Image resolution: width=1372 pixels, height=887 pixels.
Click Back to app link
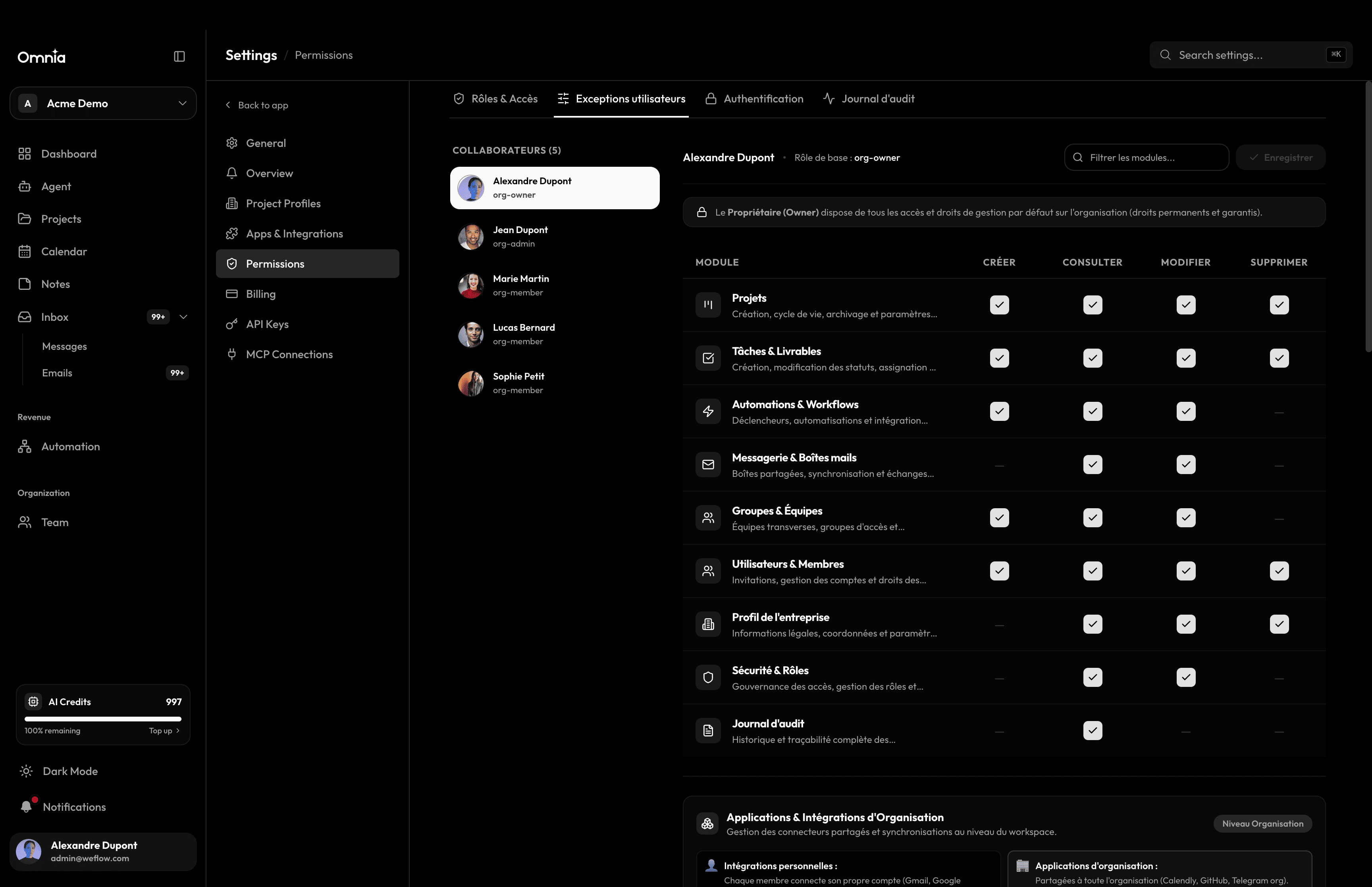[x=256, y=105]
